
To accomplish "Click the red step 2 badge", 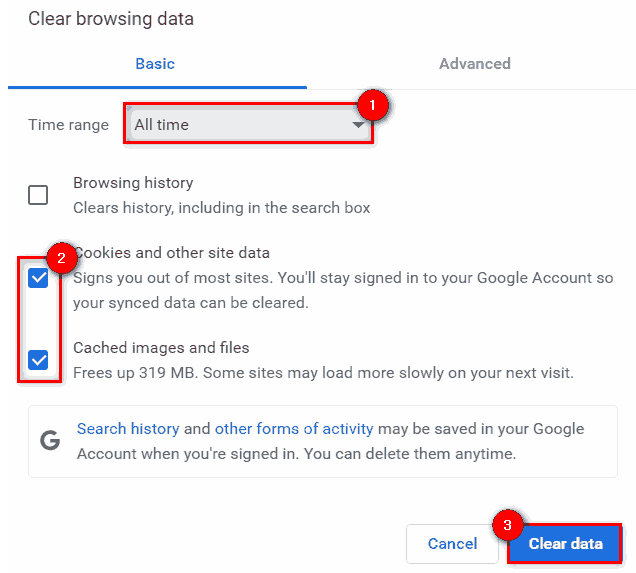I will [x=60, y=259].
